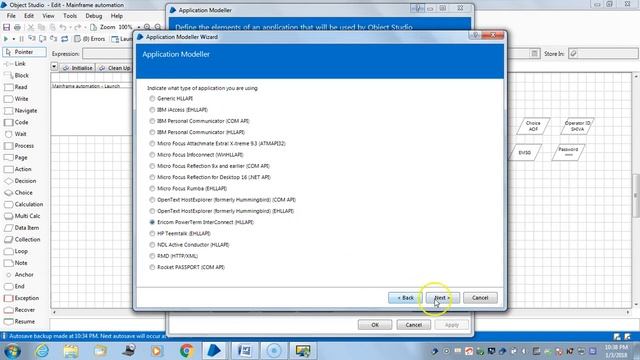640x360 pixels.
Task: Click the Save icon in Object Studio toolbar
Action: tap(7, 27)
